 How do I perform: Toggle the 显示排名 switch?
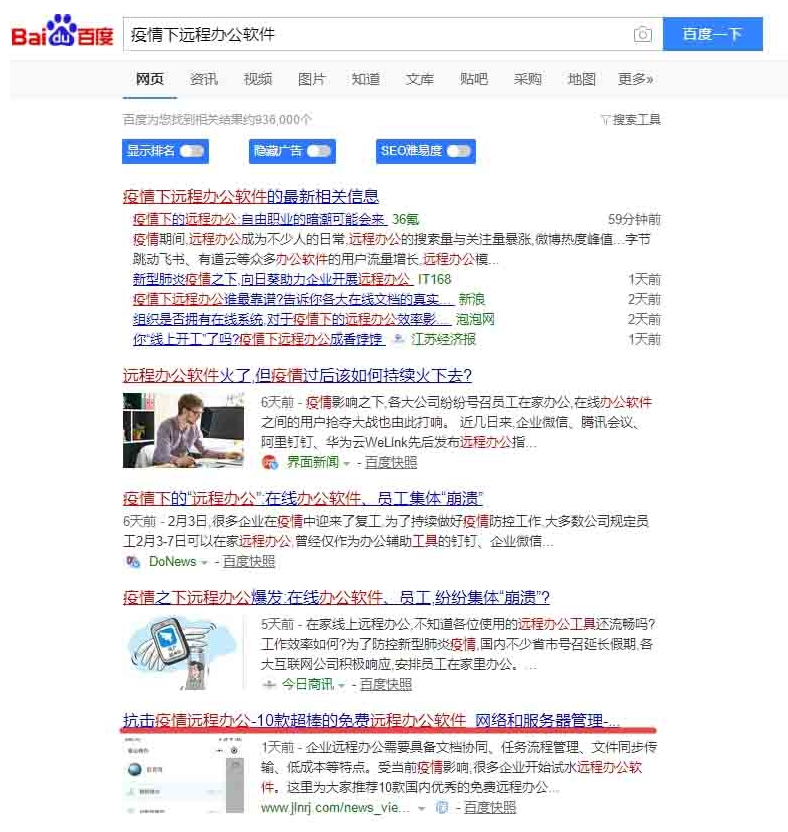[192, 151]
